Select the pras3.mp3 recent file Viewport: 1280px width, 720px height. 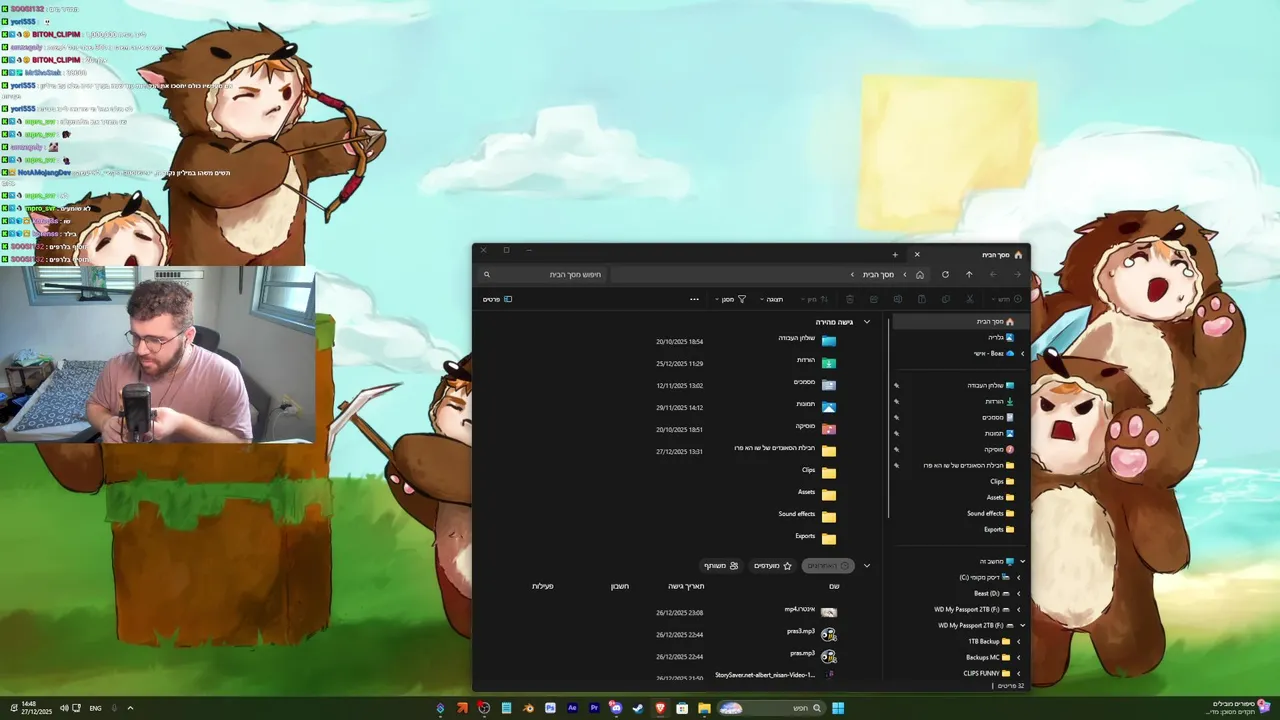pos(812,633)
